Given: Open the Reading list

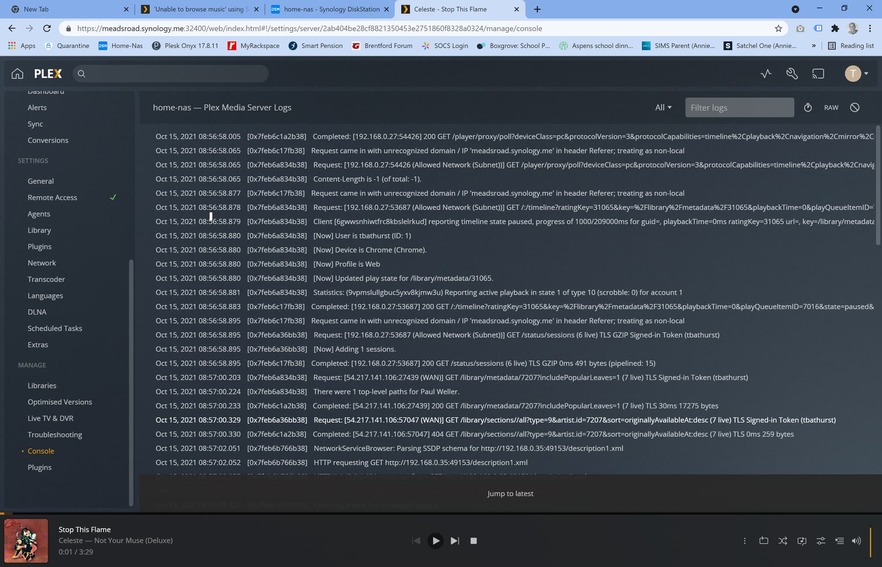Looking at the screenshot, I should click(850, 46).
